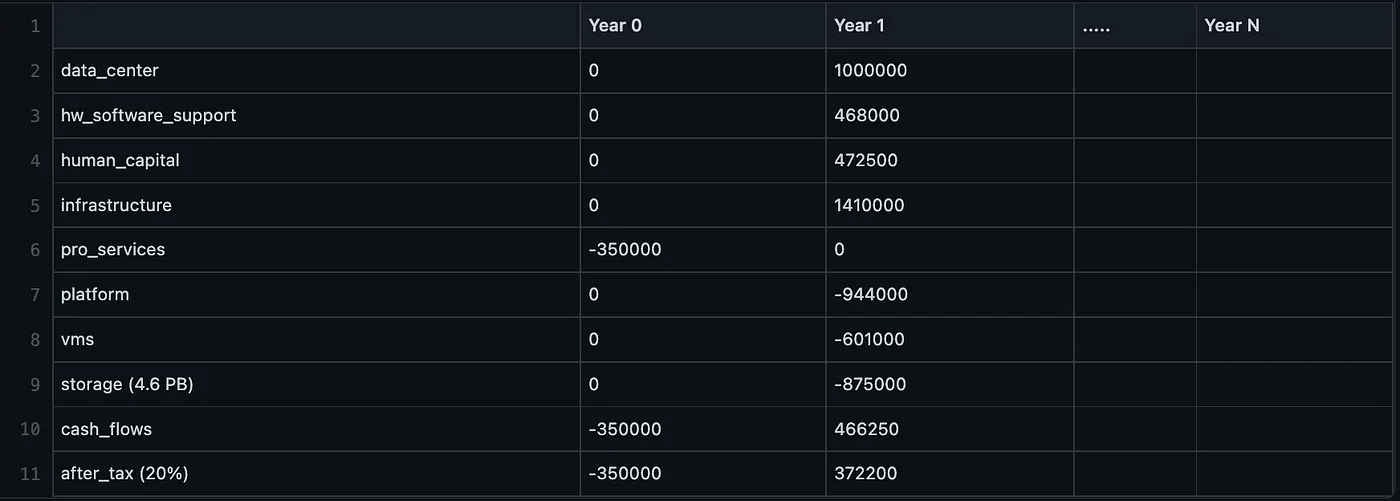Click the "after_tax (20%)" row label

124,474
